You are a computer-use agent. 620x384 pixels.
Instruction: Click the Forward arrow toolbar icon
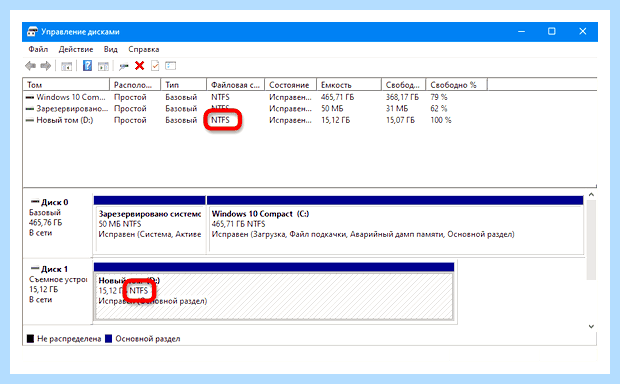[x=45, y=66]
